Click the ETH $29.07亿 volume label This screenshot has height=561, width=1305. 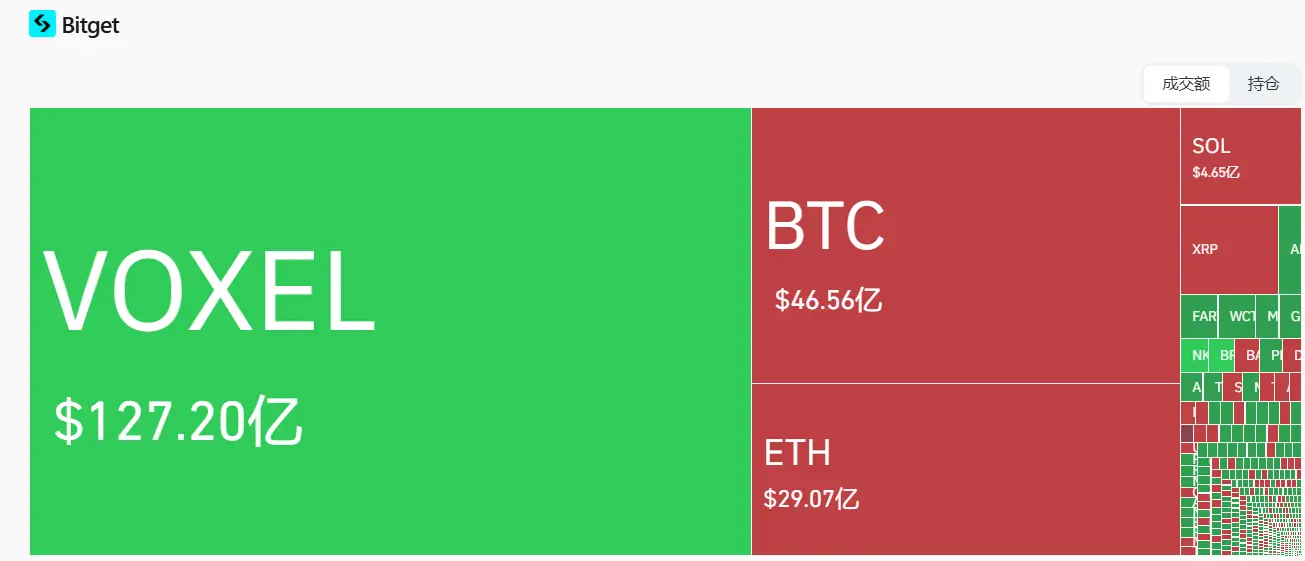[x=811, y=498]
